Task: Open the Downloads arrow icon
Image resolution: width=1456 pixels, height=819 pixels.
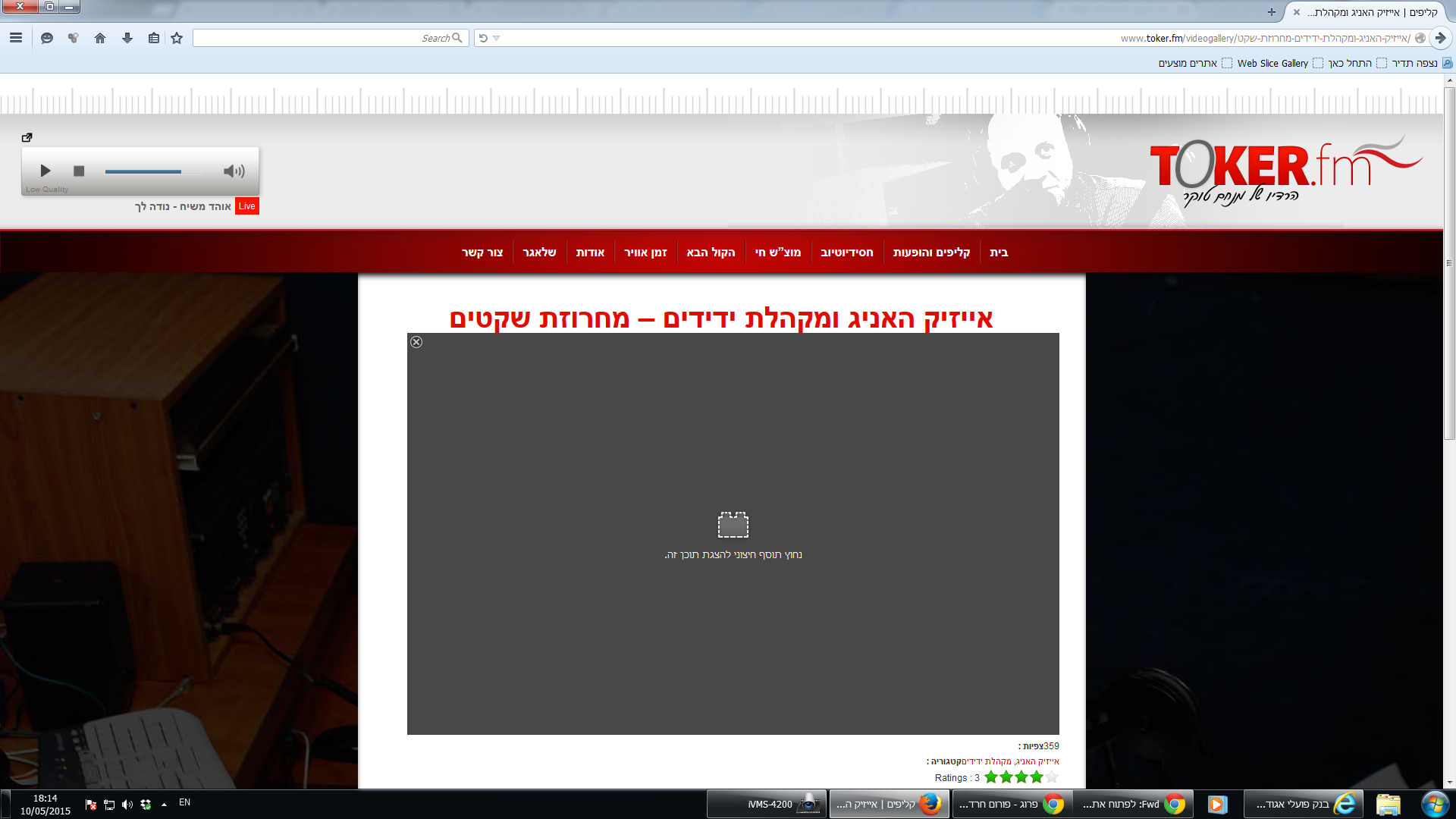Action: point(127,38)
